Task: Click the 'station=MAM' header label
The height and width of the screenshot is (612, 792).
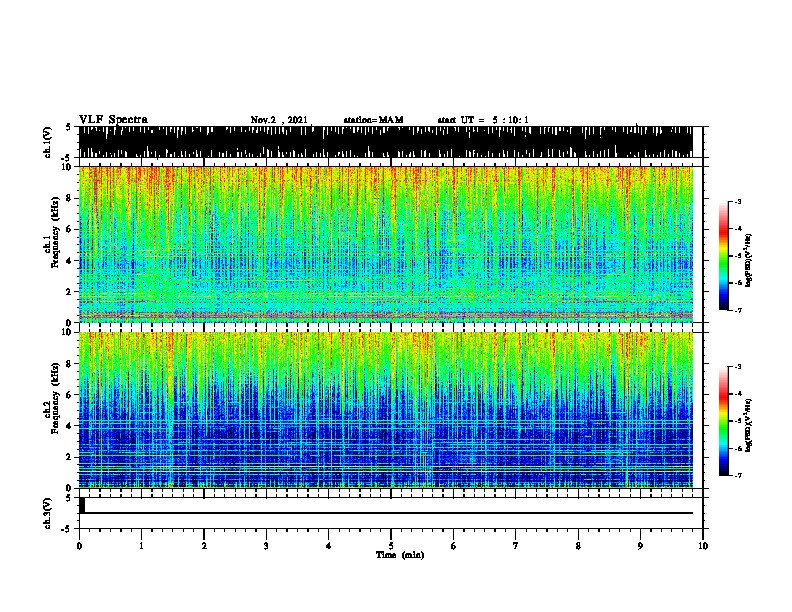Action: click(x=373, y=120)
